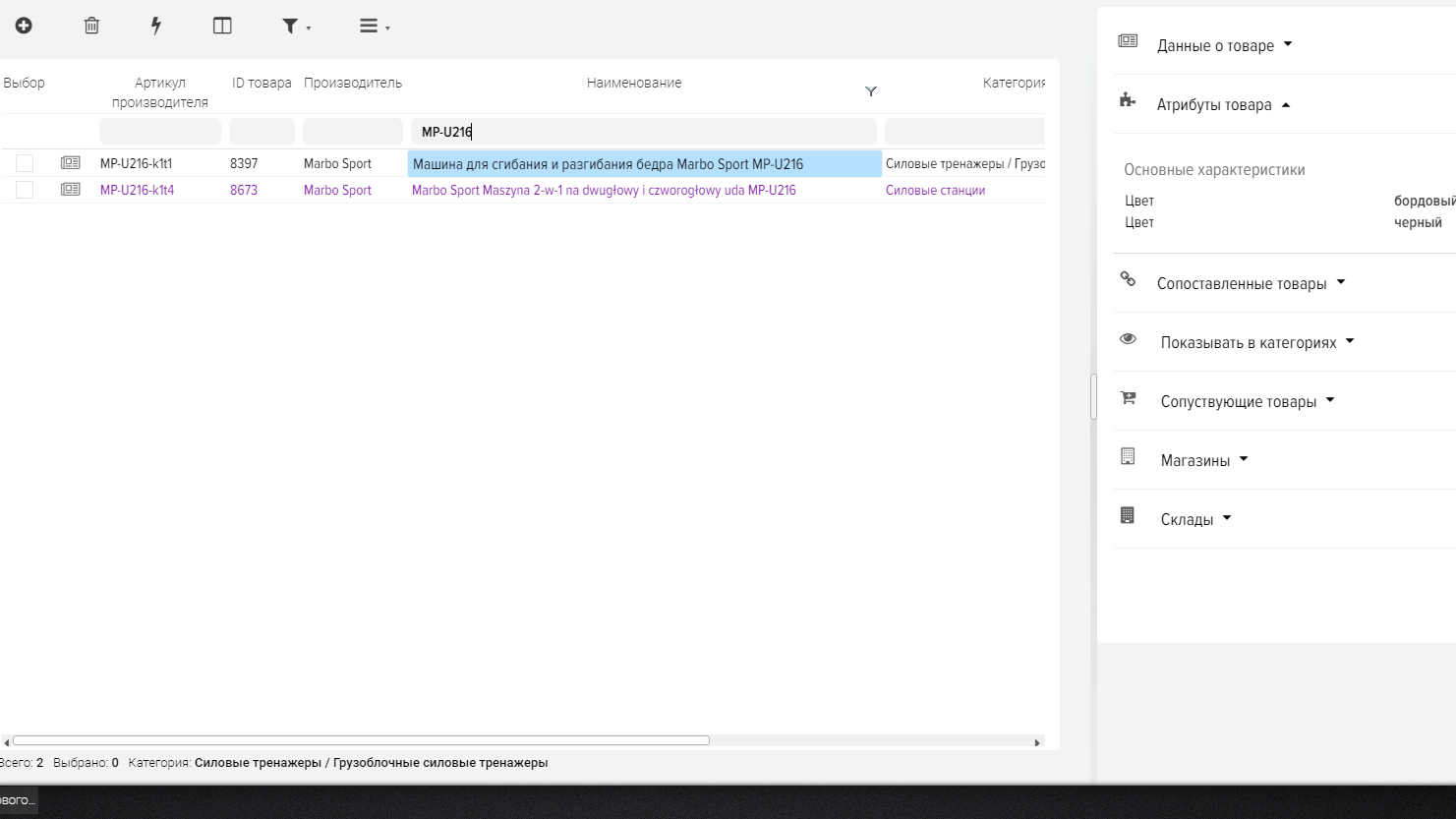Image resolution: width=1456 pixels, height=819 pixels.
Task: Open the funnel filter dropdown in toolbar
Action: point(296,27)
